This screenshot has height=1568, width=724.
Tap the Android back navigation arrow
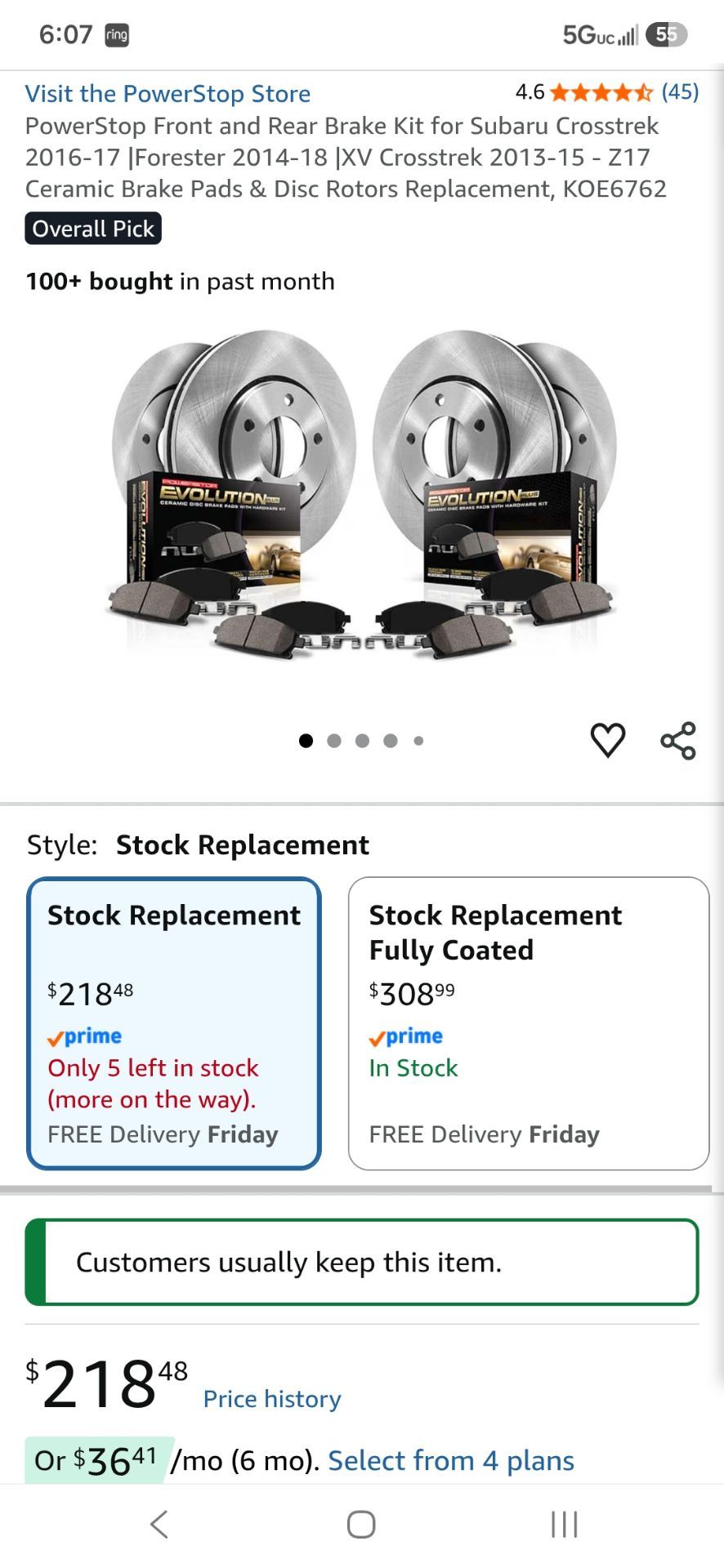[x=159, y=1524]
